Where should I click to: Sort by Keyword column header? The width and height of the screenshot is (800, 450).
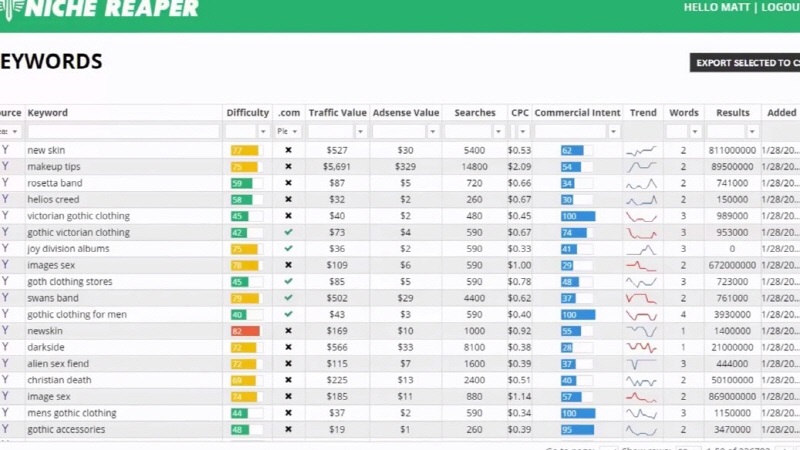click(47, 113)
